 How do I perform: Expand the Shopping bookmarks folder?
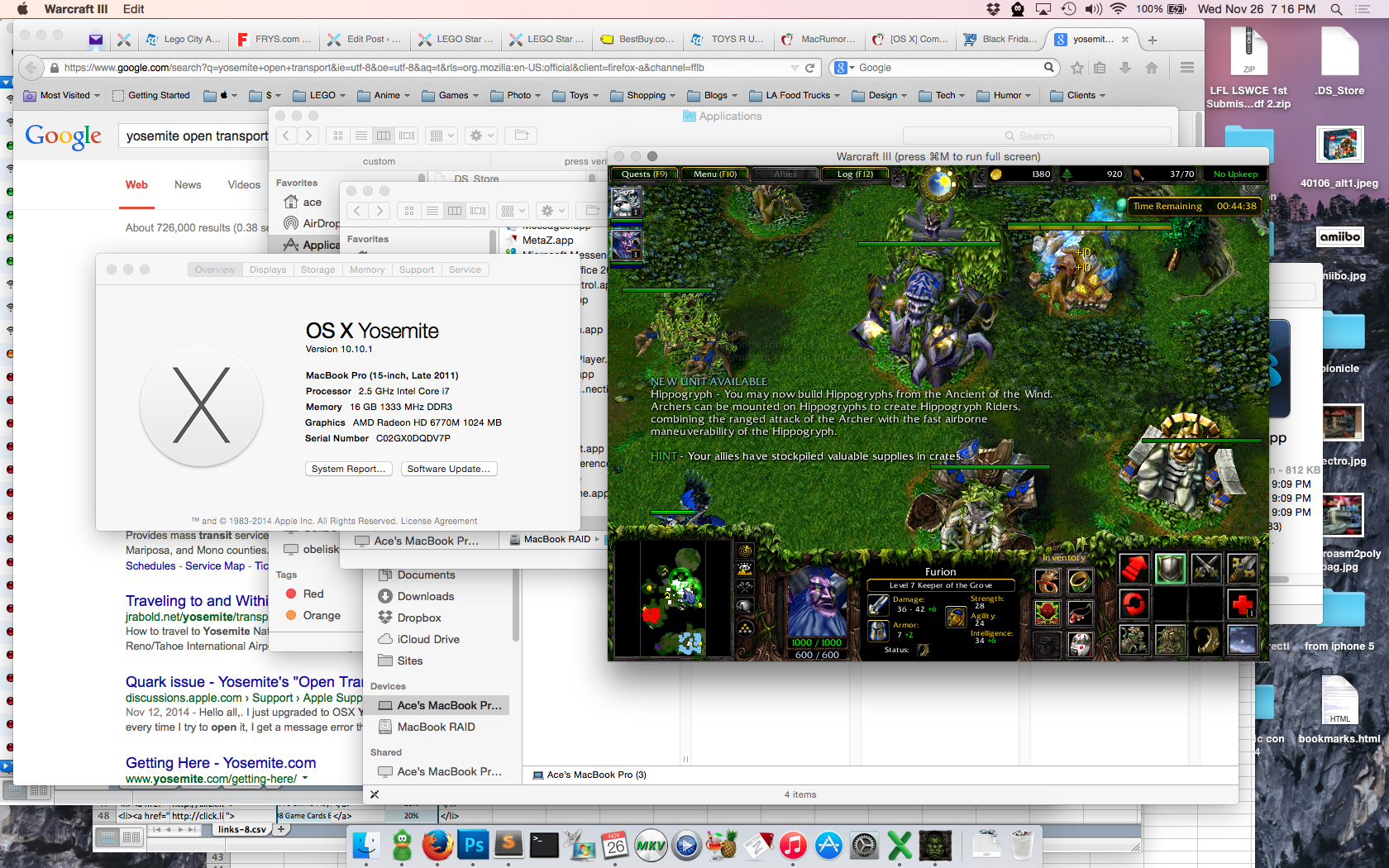click(643, 95)
